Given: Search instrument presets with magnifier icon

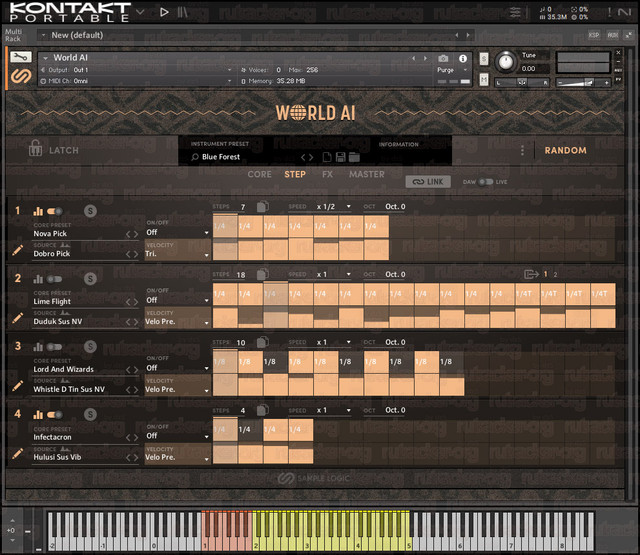Looking at the screenshot, I should [195, 157].
